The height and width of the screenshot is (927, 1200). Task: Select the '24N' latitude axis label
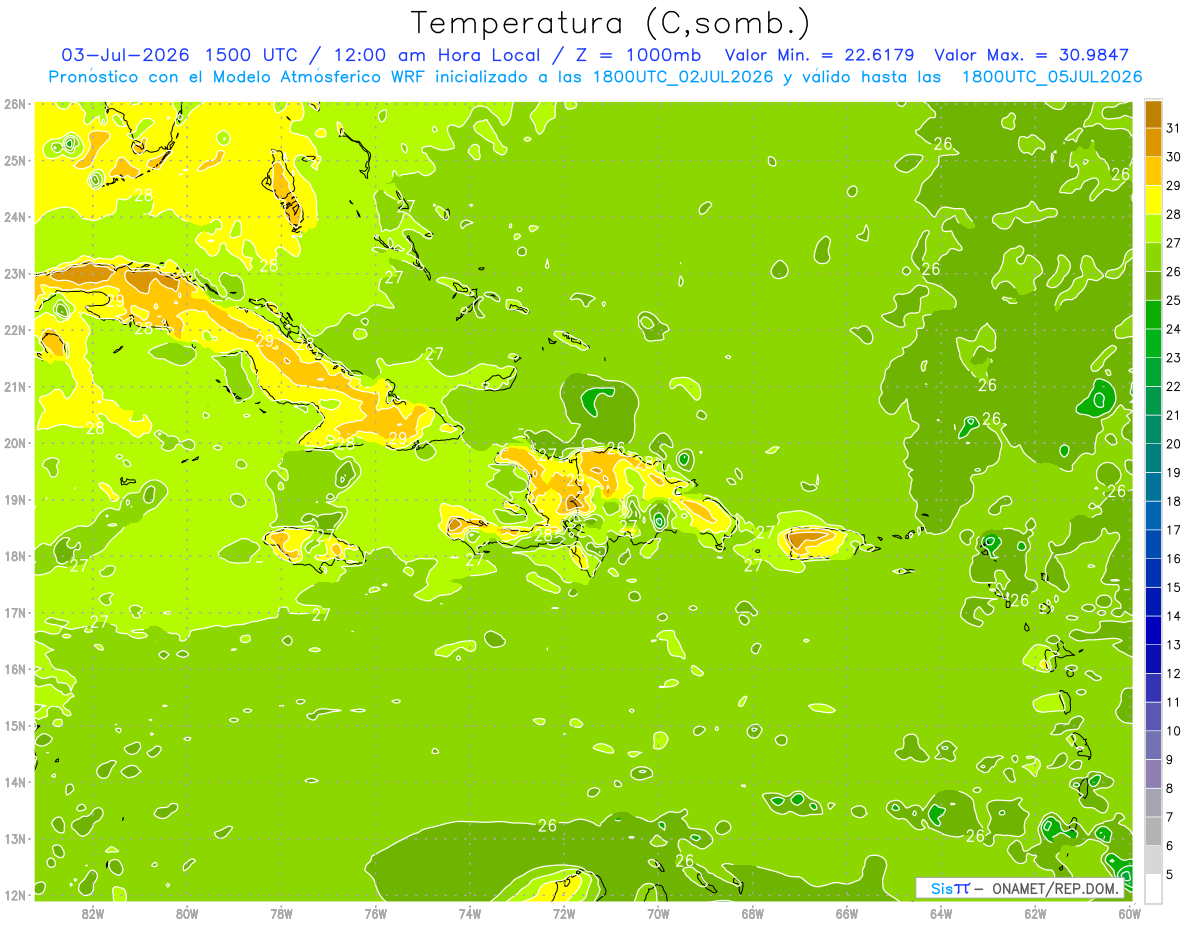point(15,217)
